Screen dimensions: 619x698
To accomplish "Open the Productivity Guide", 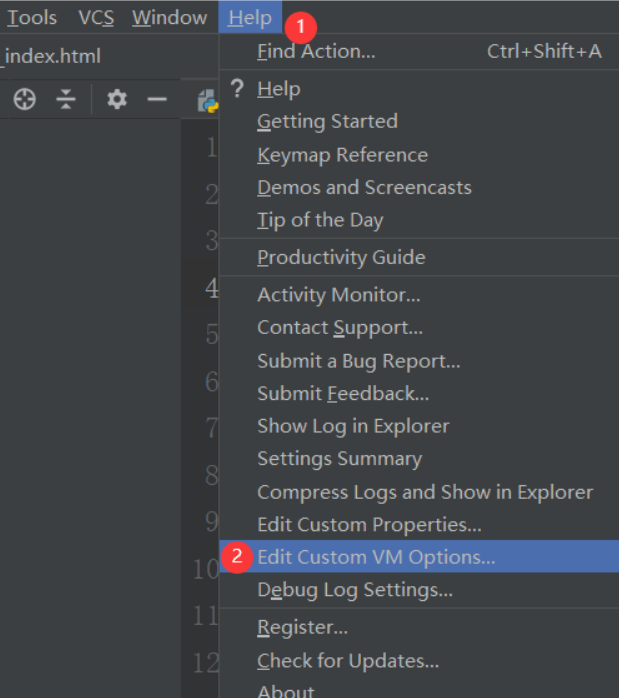I will [x=341, y=257].
